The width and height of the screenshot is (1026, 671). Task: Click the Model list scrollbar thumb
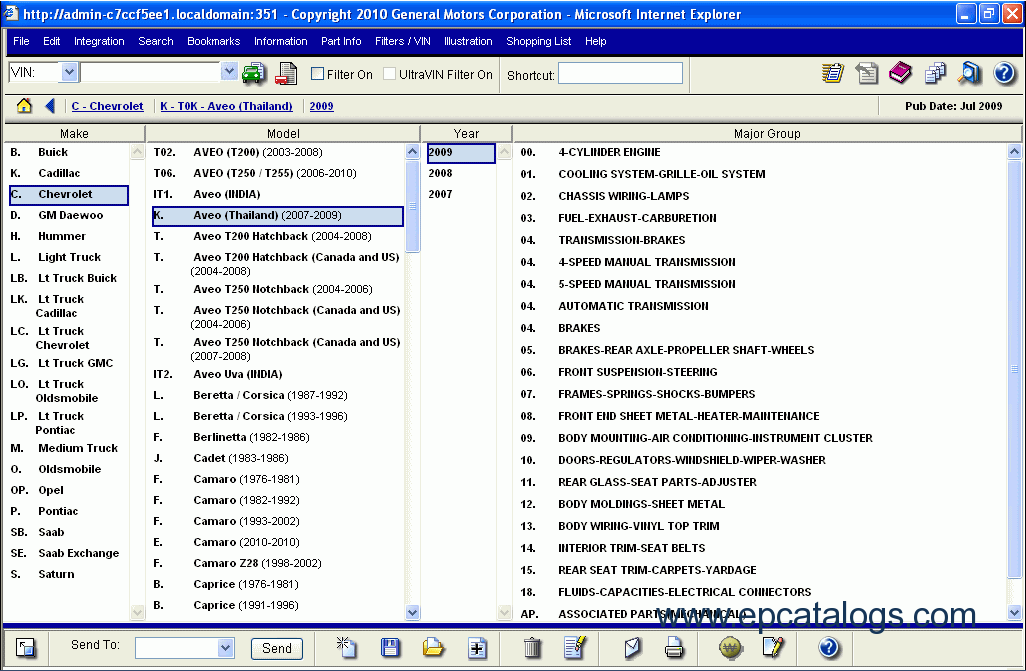[x=412, y=206]
